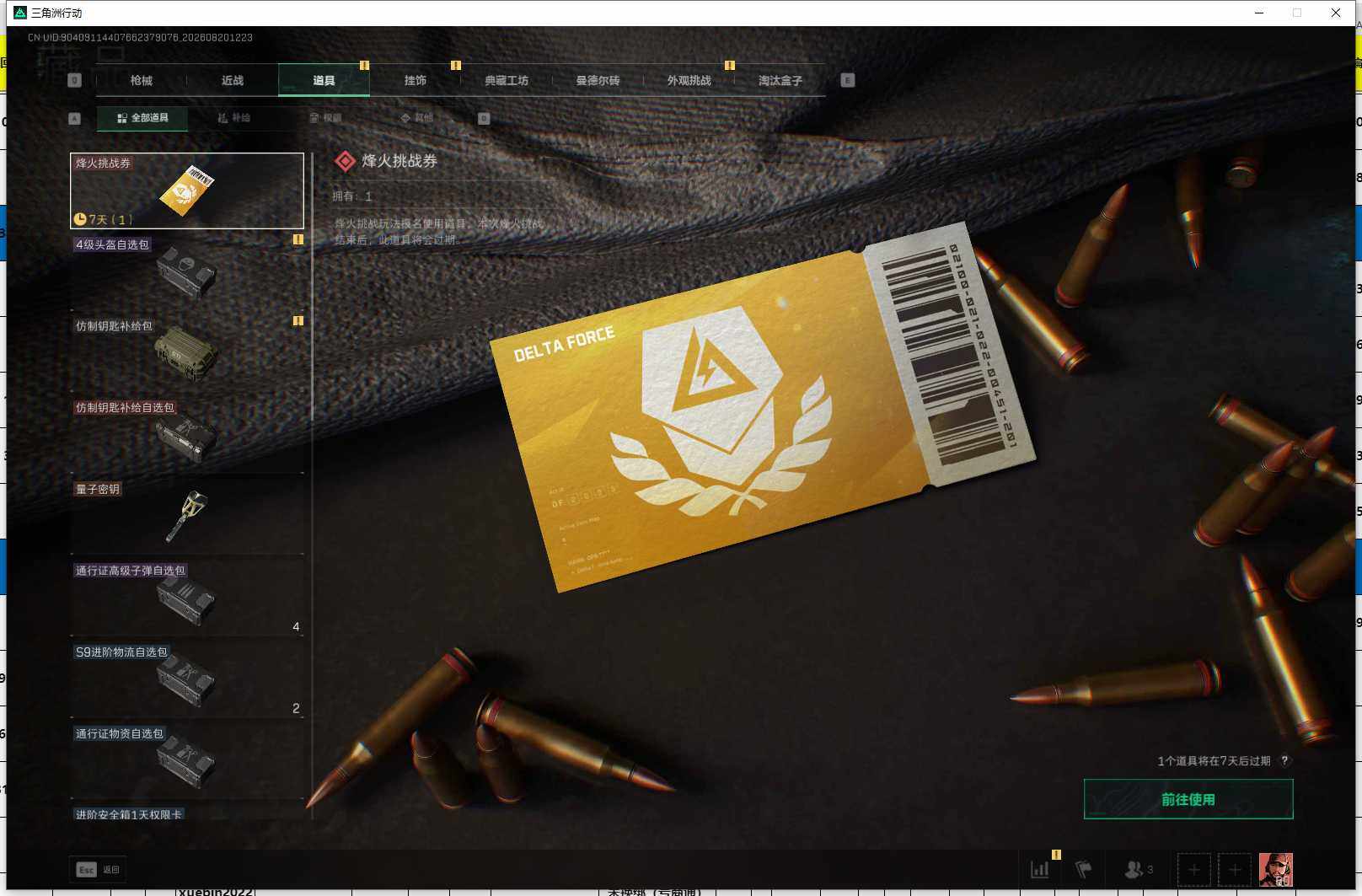Add teammate in slot beside friends icon
This screenshot has height=896, width=1362.
point(1194,869)
